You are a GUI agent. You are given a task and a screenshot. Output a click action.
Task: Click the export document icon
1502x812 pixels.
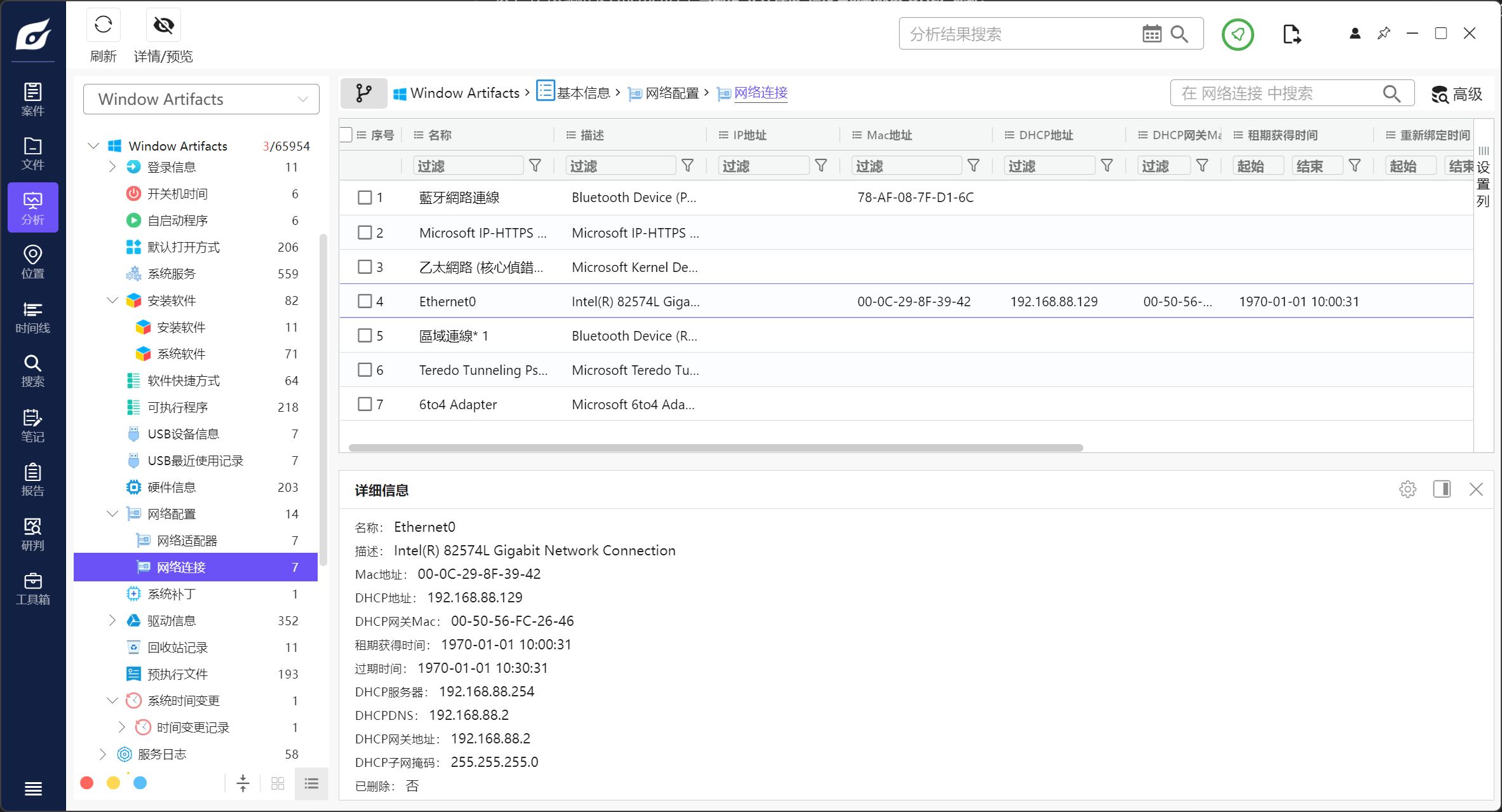tap(1291, 34)
